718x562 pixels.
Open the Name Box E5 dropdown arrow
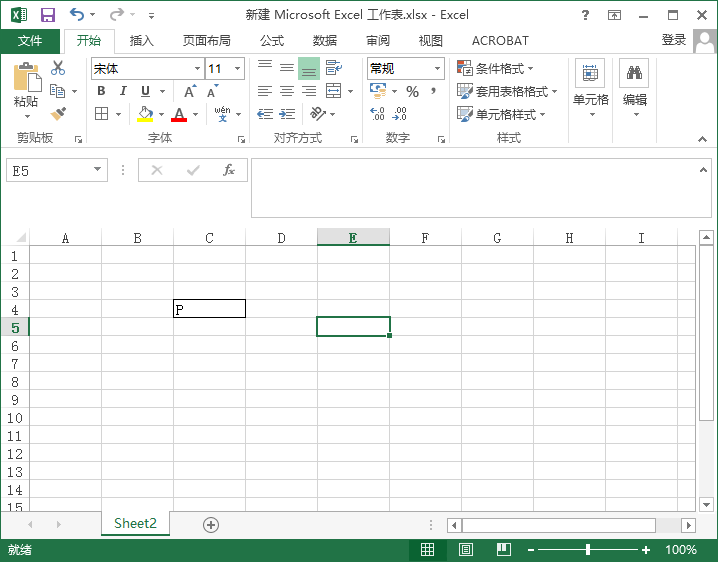(98, 169)
